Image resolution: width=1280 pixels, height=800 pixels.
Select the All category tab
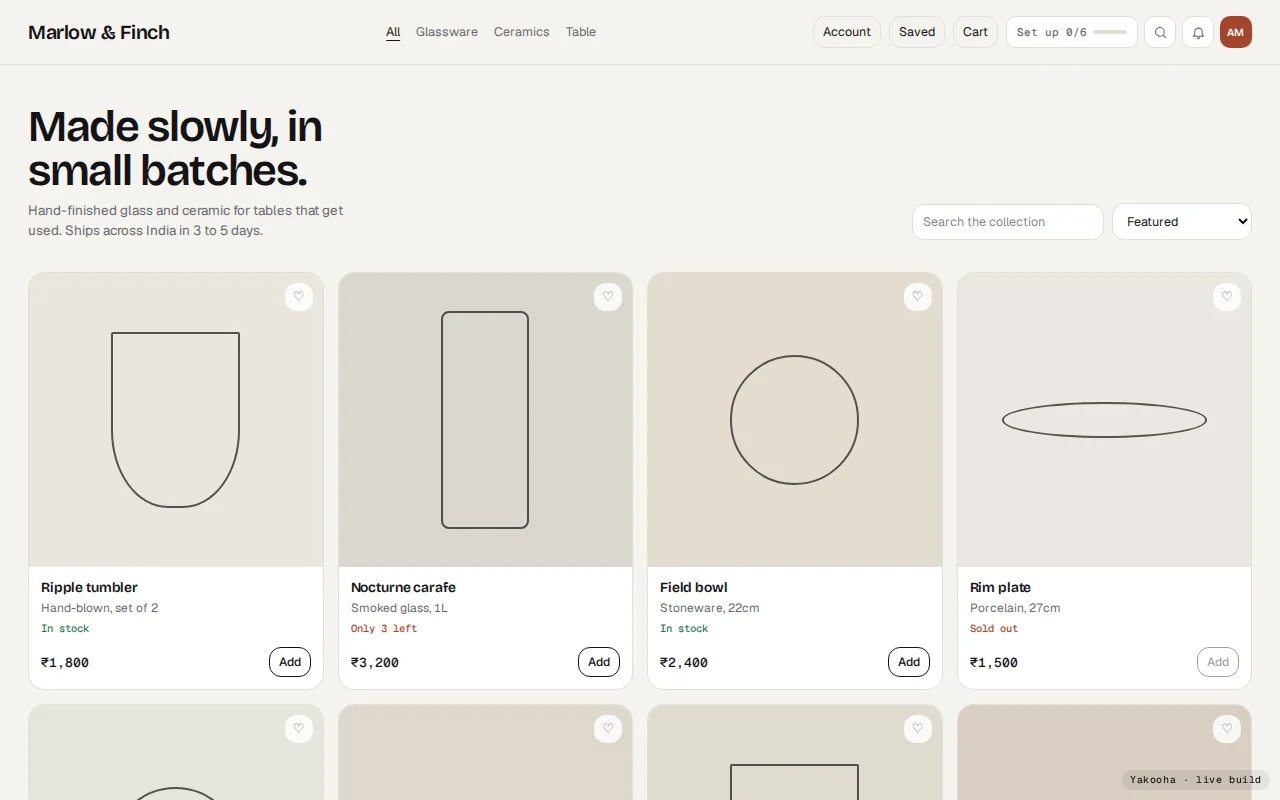(393, 32)
